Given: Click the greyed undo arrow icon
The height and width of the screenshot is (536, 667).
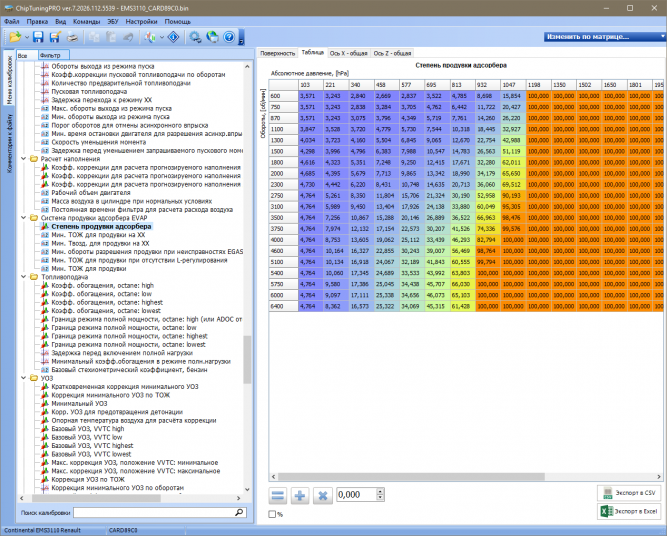Looking at the screenshot, I should point(128,37).
